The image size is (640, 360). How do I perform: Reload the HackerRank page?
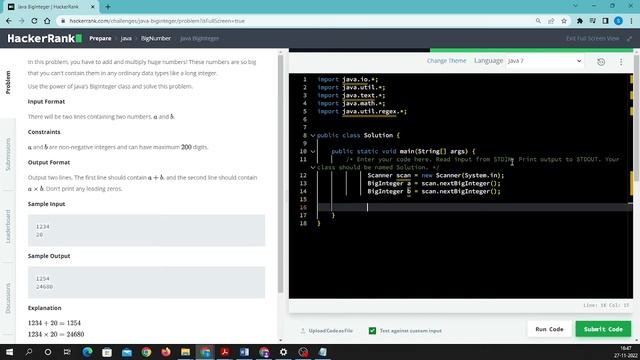point(34,21)
